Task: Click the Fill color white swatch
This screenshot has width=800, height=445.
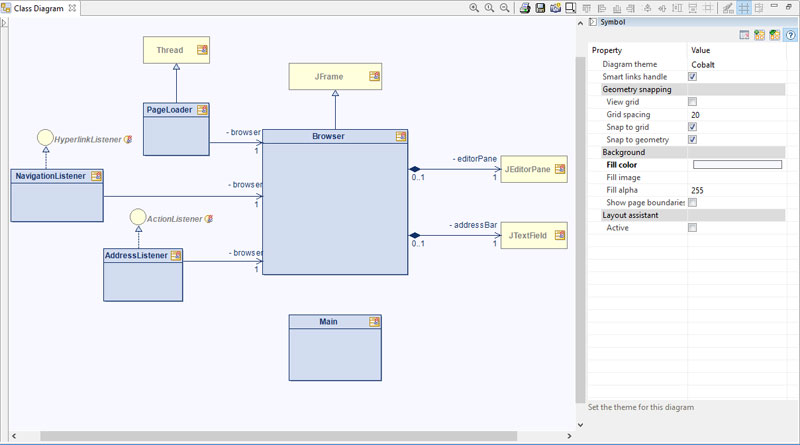Action: tap(737, 164)
